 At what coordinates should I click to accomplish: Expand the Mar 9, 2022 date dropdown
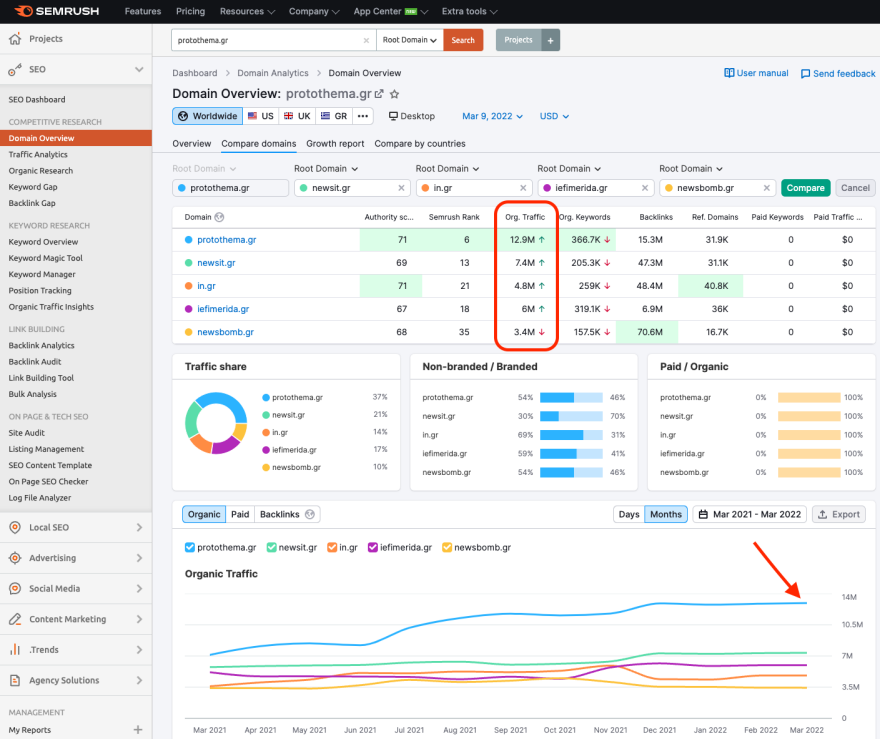pos(490,116)
